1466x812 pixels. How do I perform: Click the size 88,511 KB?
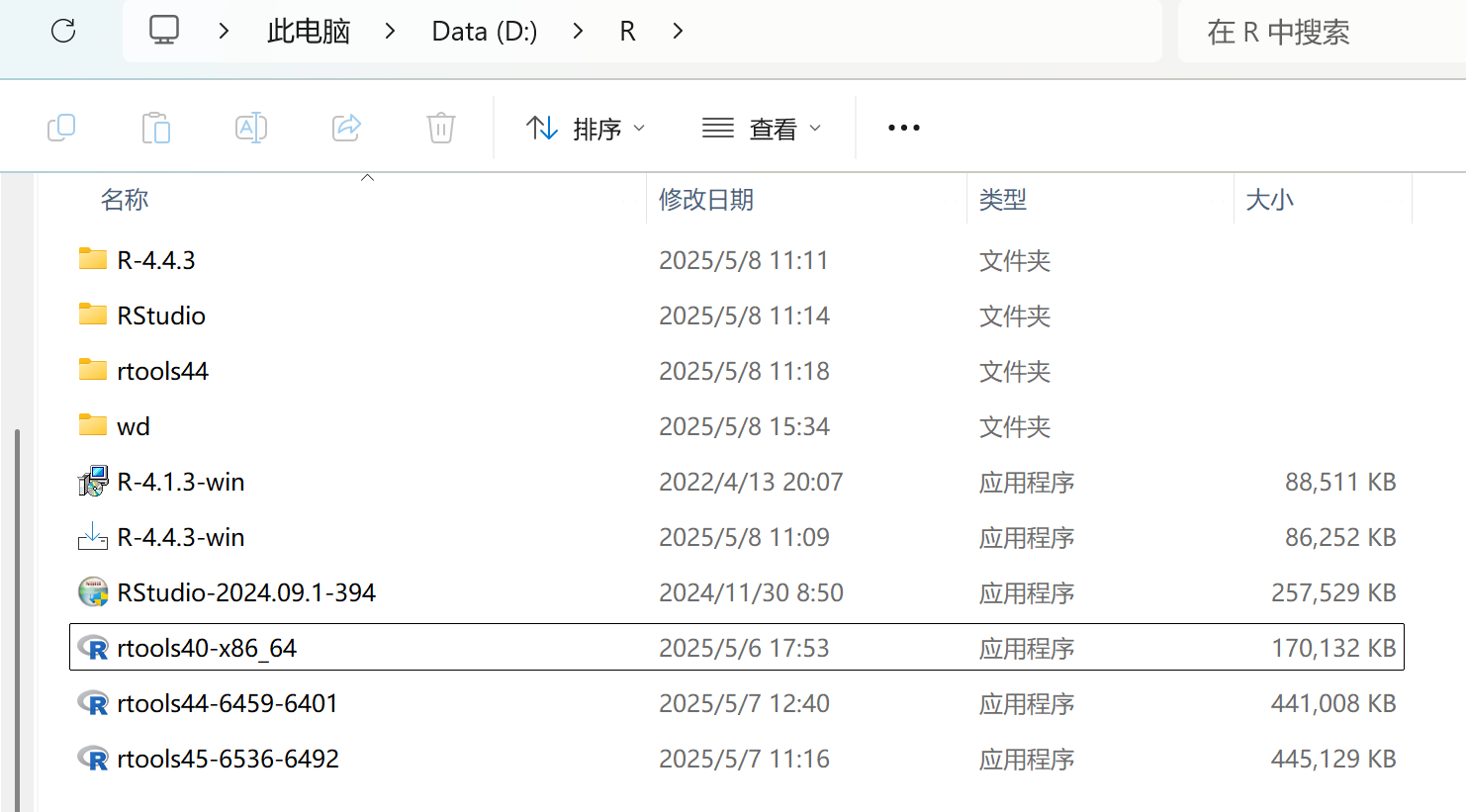point(1340,482)
